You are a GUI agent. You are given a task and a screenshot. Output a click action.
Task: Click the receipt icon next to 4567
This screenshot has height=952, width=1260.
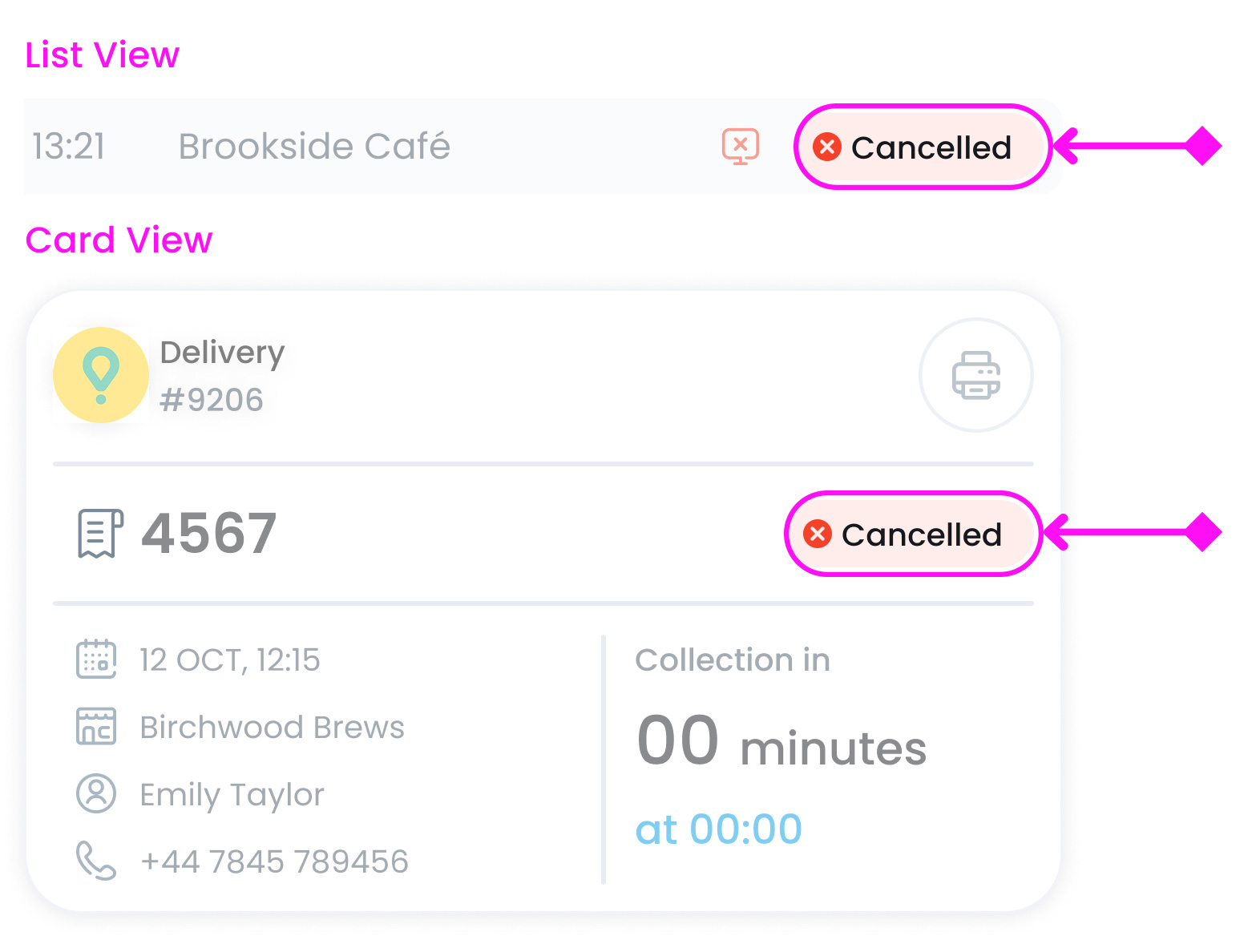pos(98,533)
